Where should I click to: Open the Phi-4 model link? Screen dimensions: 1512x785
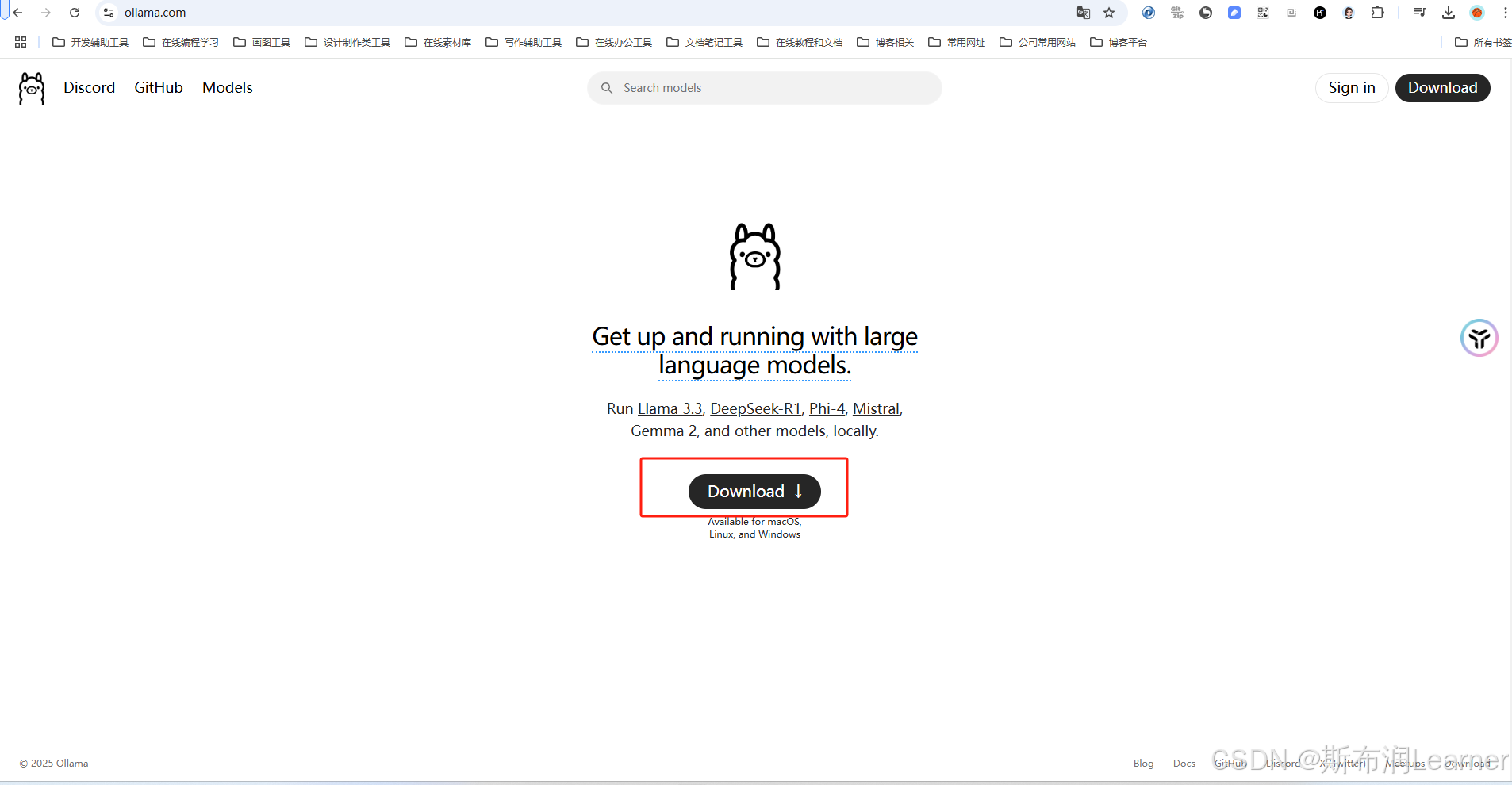[827, 409]
